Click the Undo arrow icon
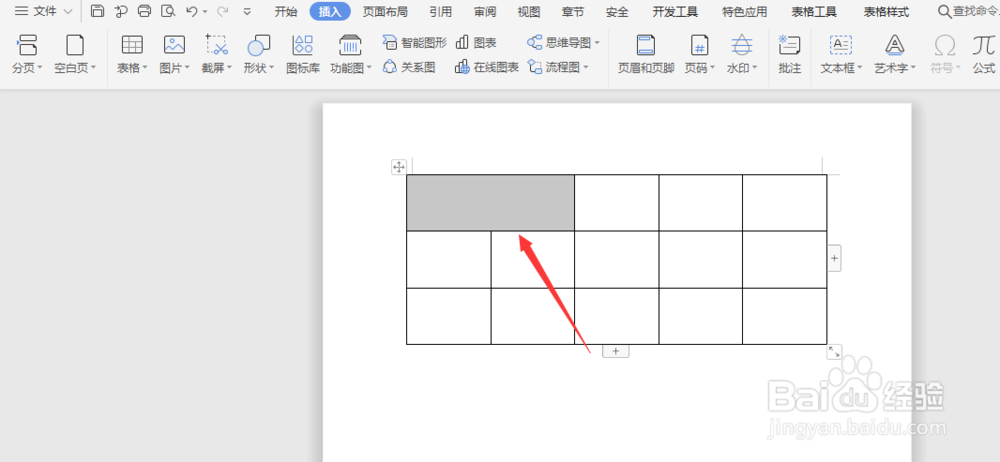This screenshot has width=1000, height=462. 191,11
